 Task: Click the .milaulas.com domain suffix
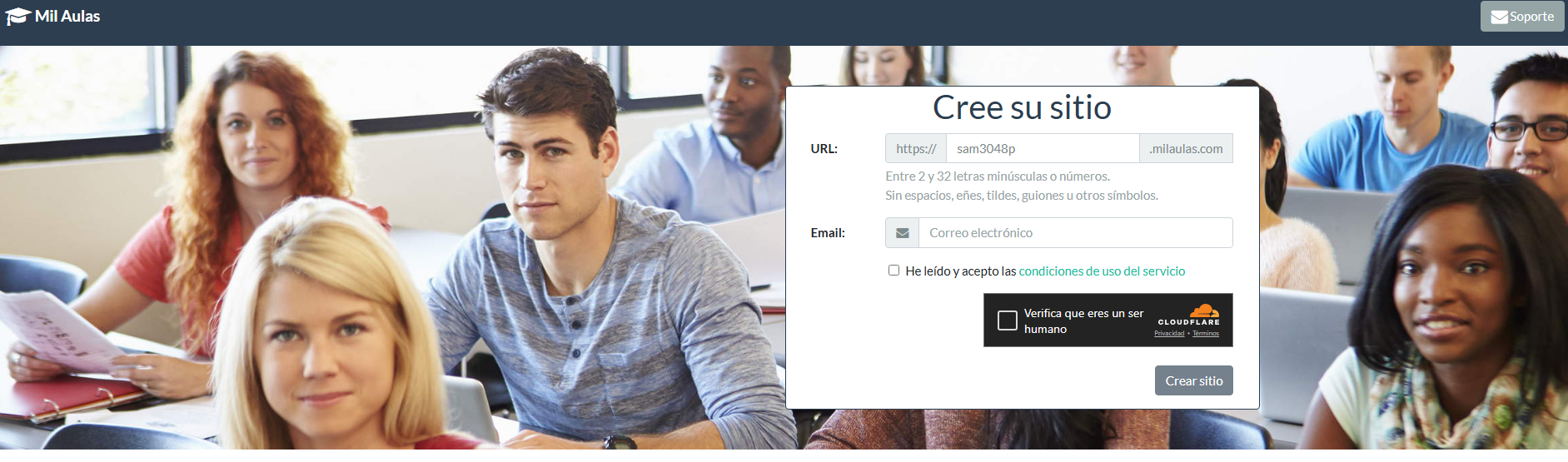(1186, 149)
